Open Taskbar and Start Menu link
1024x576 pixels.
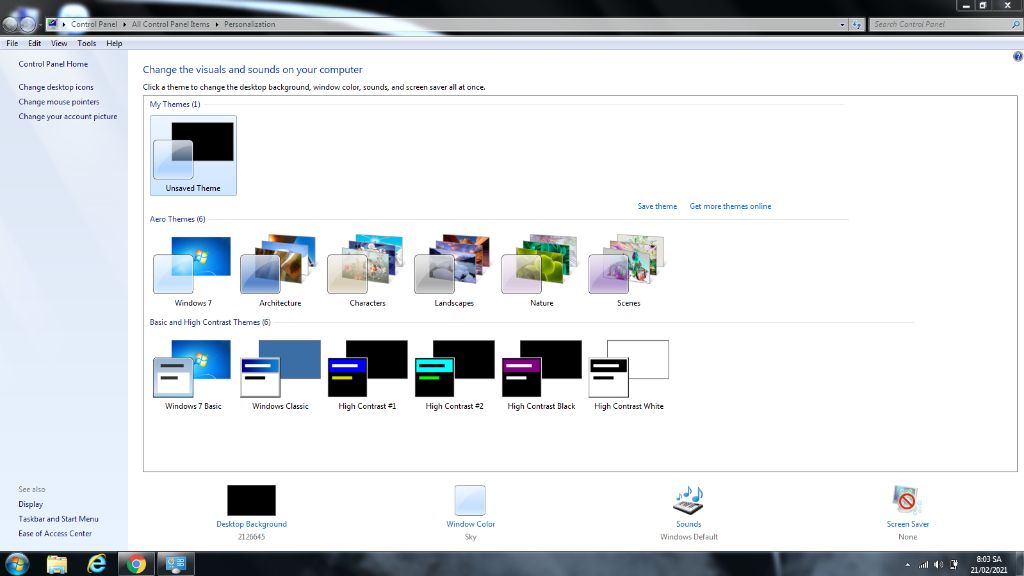tap(58, 519)
